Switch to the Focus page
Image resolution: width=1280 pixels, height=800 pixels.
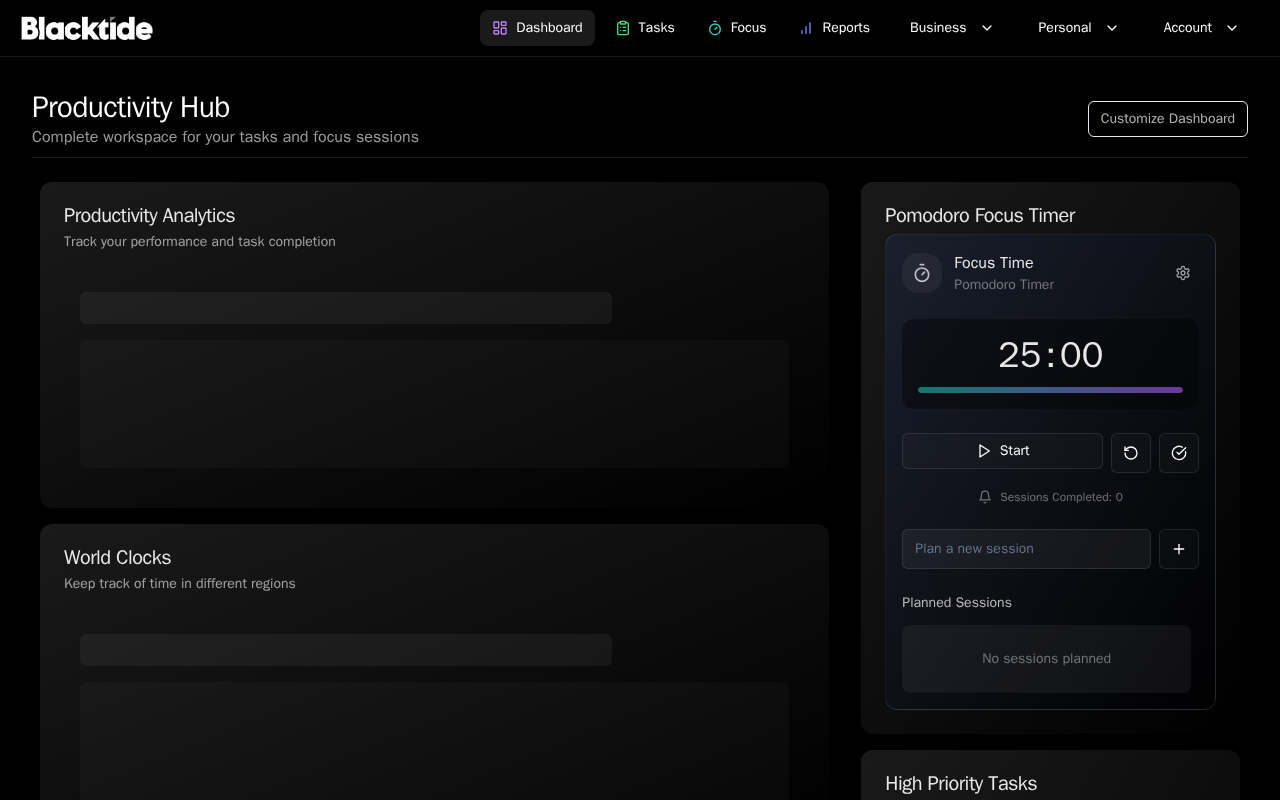[x=737, y=28]
